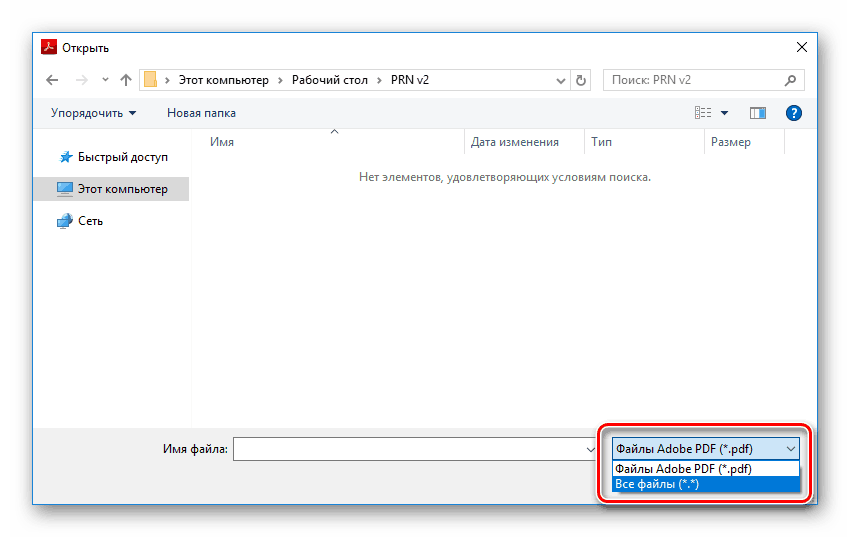
Task: Sort by the 'Размер' column header
Action: click(744, 142)
